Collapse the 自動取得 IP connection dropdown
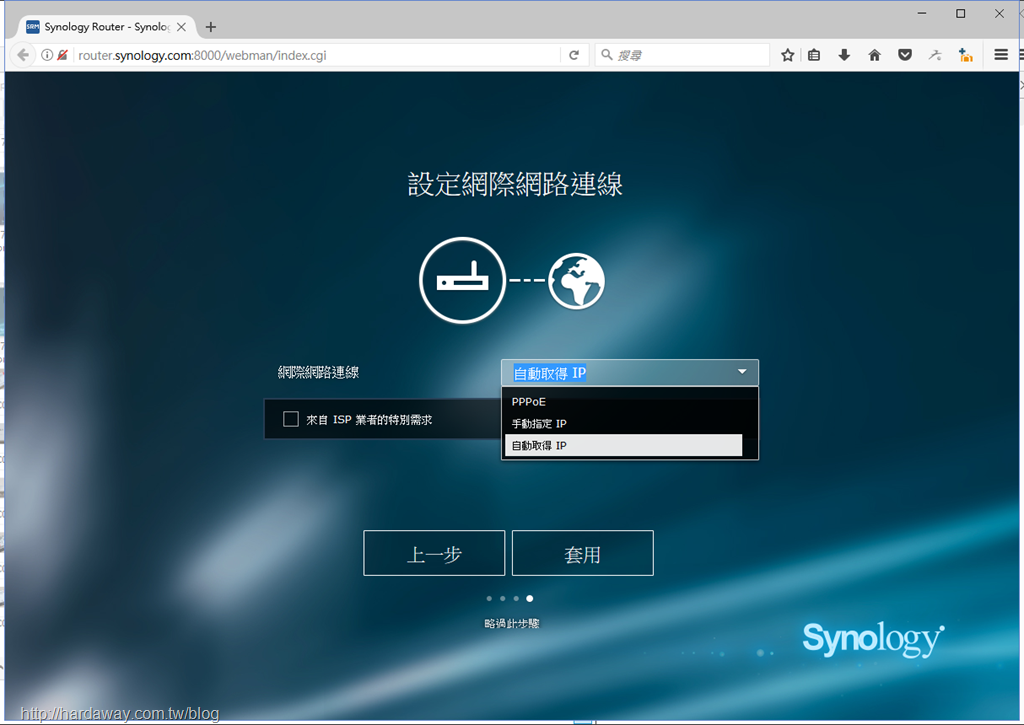Screen dimensions: 1024x725 point(630,372)
